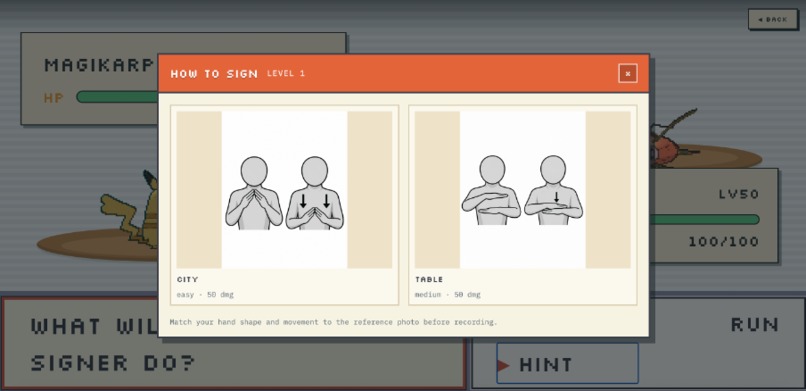The height and width of the screenshot is (391, 806).
Task: Click the Magikarp HP bar
Action: 118,97
